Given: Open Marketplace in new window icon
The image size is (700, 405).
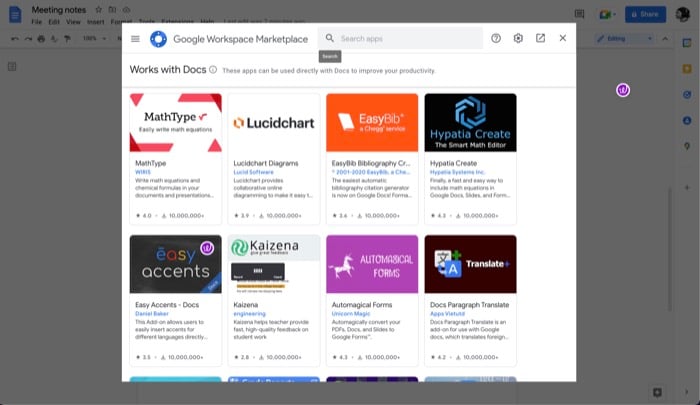Looking at the screenshot, I should [x=540, y=38].
